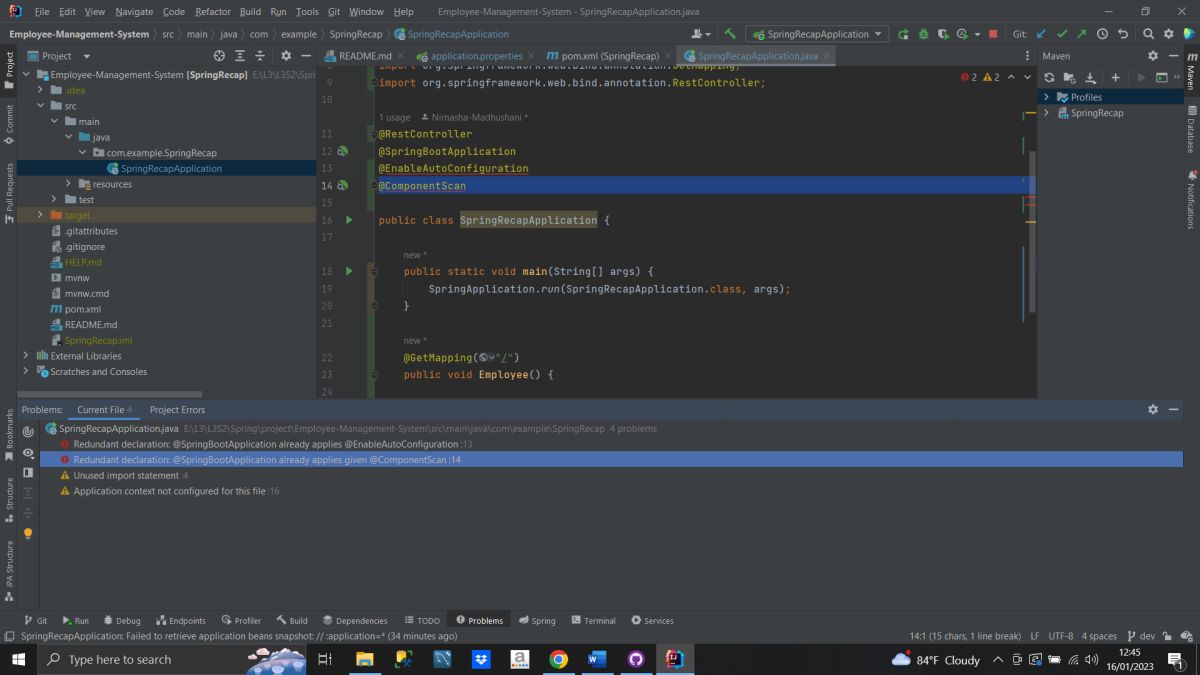
Task: Add Maven project plus icon
Action: tap(1115, 77)
